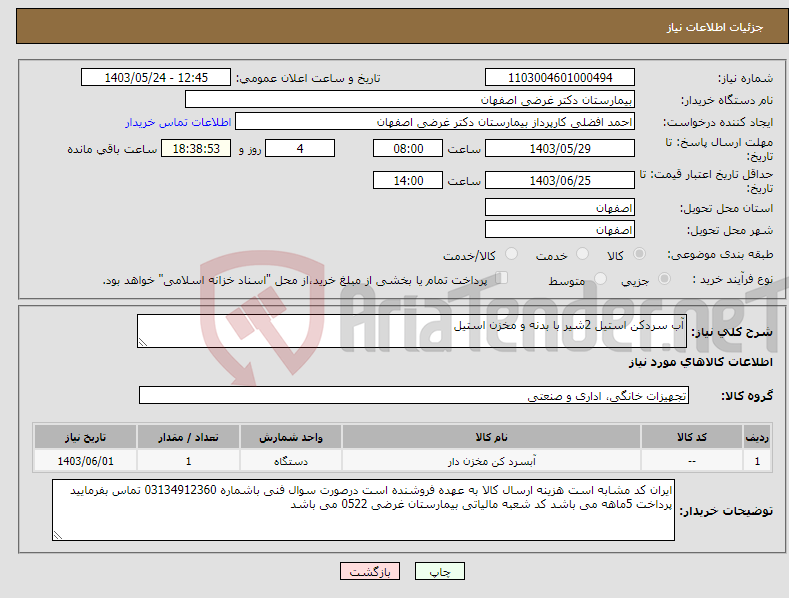The width and height of the screenshot is (789, 598).
Task: Click the unit cell دستگاه
Action: [x=291, y=461]
